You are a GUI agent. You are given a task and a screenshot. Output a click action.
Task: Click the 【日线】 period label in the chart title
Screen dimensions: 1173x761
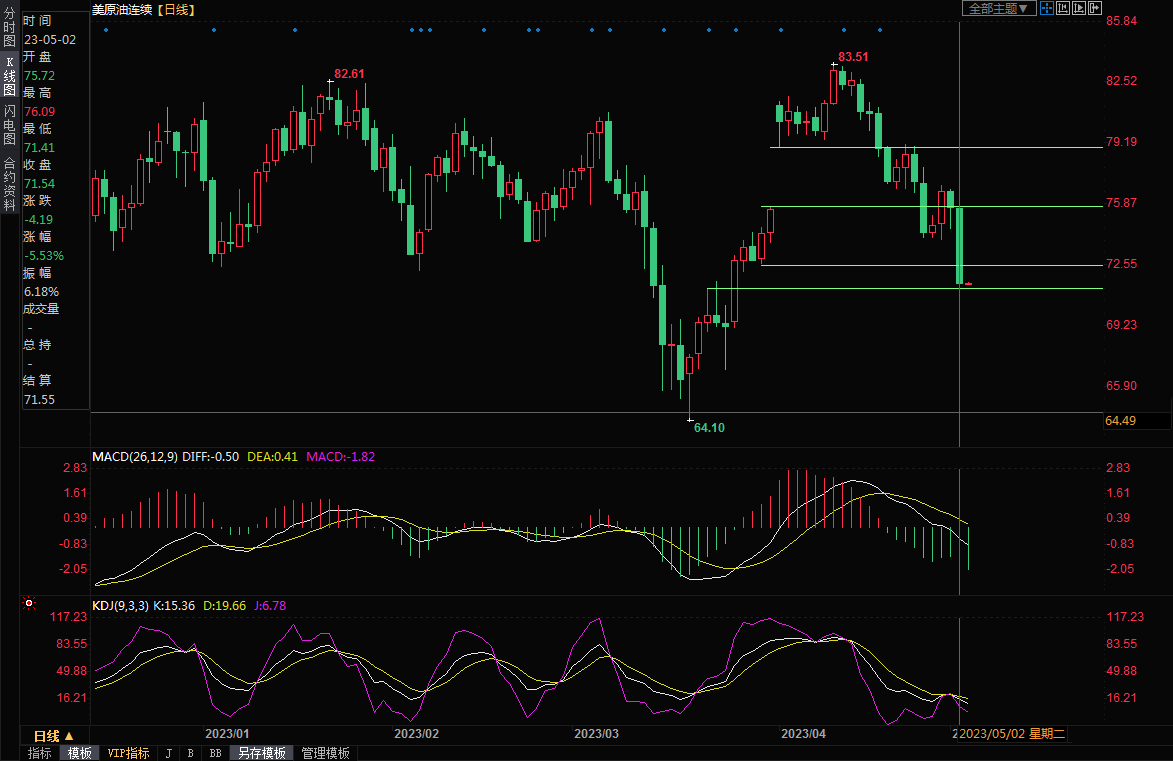tap(176, 9)
